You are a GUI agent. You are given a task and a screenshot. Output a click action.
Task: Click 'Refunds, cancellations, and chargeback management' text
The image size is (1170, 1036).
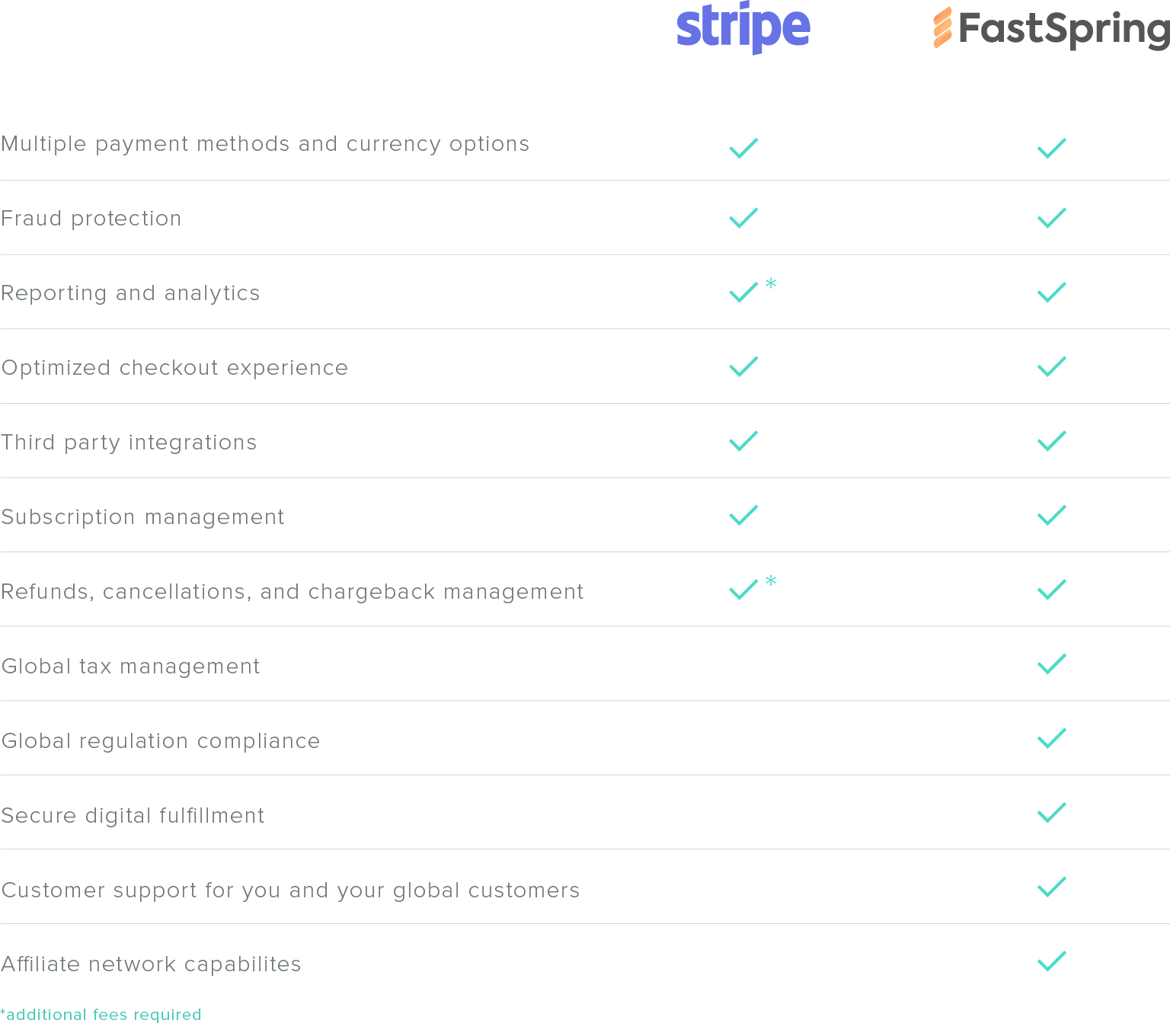(292, 592)
